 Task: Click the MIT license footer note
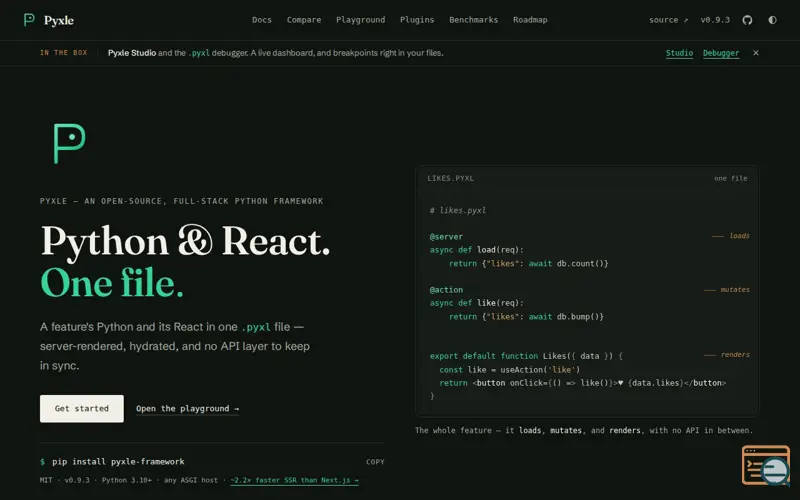(x=46, y=480)
